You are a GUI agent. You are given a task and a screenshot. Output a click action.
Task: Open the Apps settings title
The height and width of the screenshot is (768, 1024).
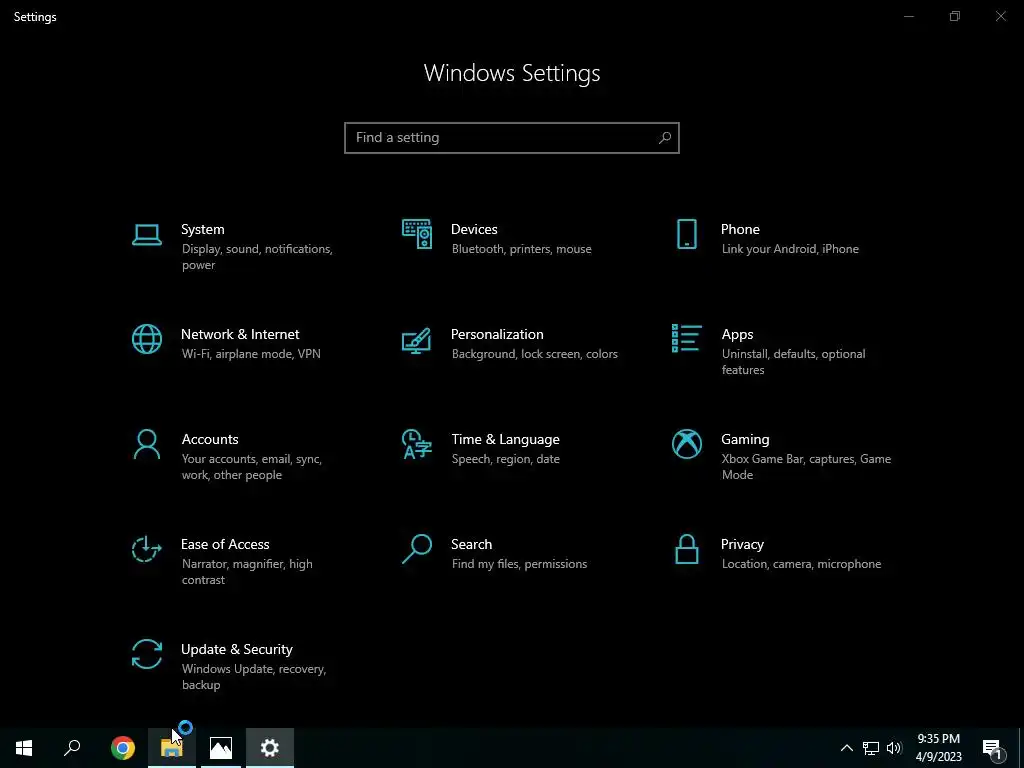pyautogui.click(x=737, y=334)
